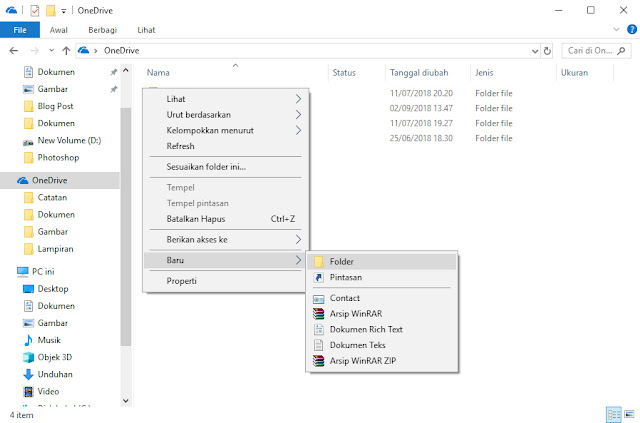
Task: Expand the Lihat context submenu
Action: (x=226, y=99)
